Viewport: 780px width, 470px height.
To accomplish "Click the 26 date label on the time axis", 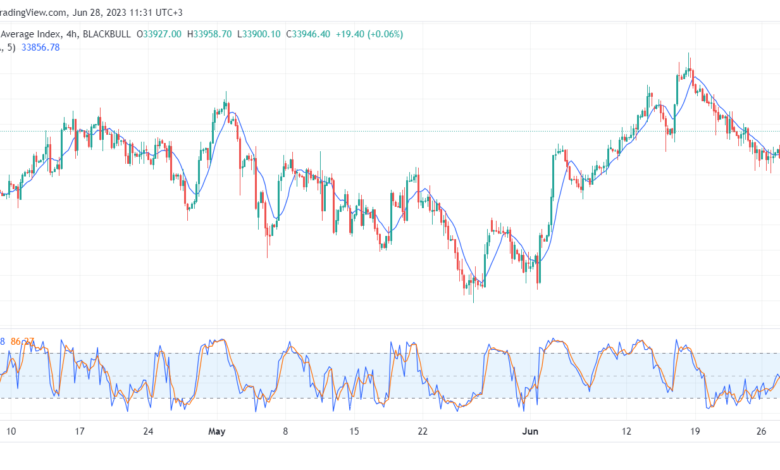I will pyautogui.click(x=761, y=431).
